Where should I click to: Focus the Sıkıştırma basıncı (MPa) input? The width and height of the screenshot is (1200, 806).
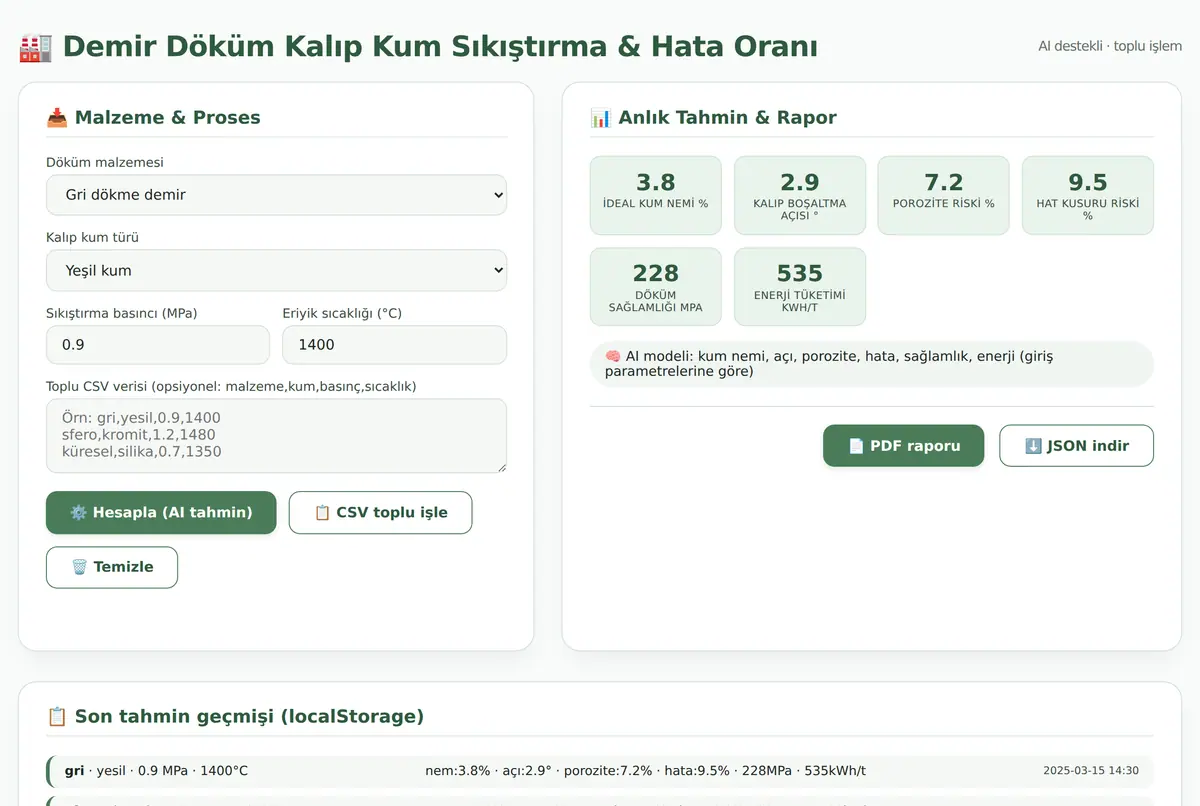point(158,345)
